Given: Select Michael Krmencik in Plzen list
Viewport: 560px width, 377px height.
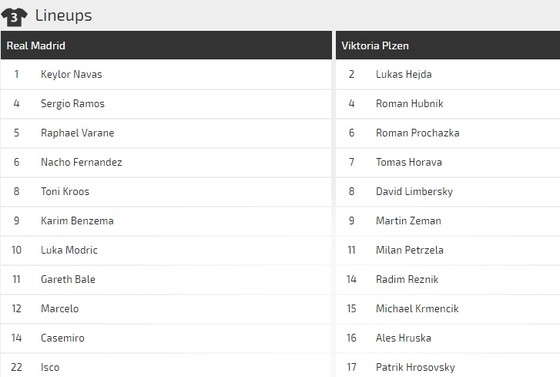Looking at the screenshot, I should pyautogui.click(x=417, y=308).
